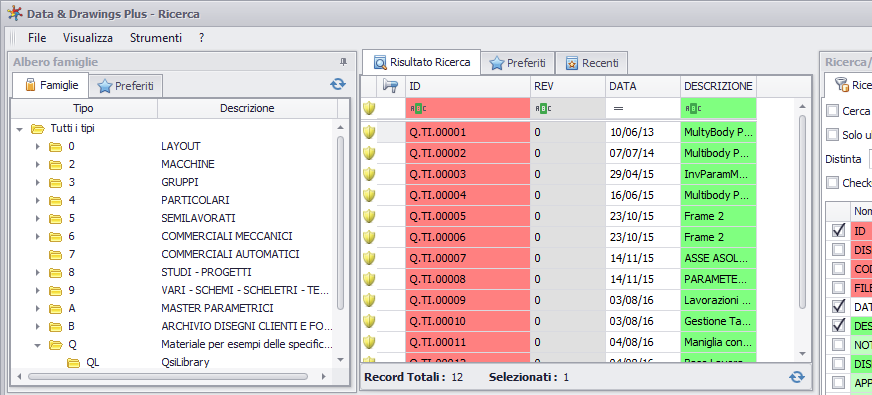Sort by the REV column header
This screenshot has height=395, width=872.
[x=567, y=86]
